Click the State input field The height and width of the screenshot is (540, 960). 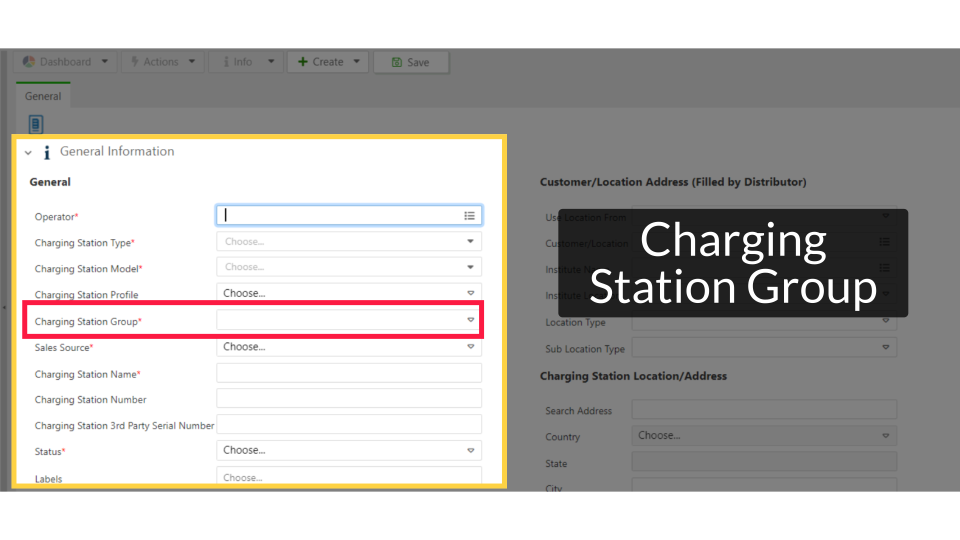pos(764,462)
